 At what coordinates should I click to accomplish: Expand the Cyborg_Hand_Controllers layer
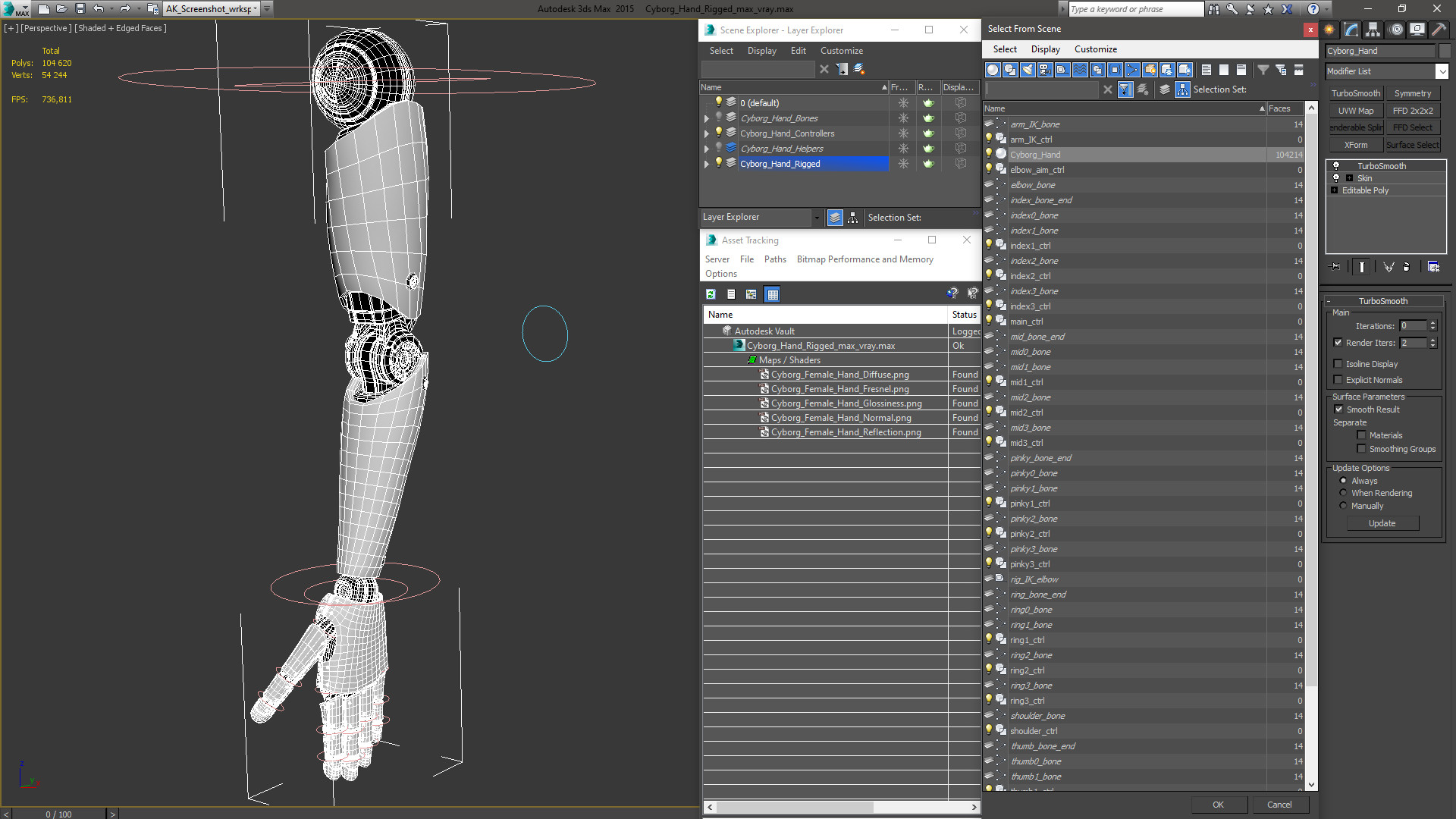pos(707,133)
